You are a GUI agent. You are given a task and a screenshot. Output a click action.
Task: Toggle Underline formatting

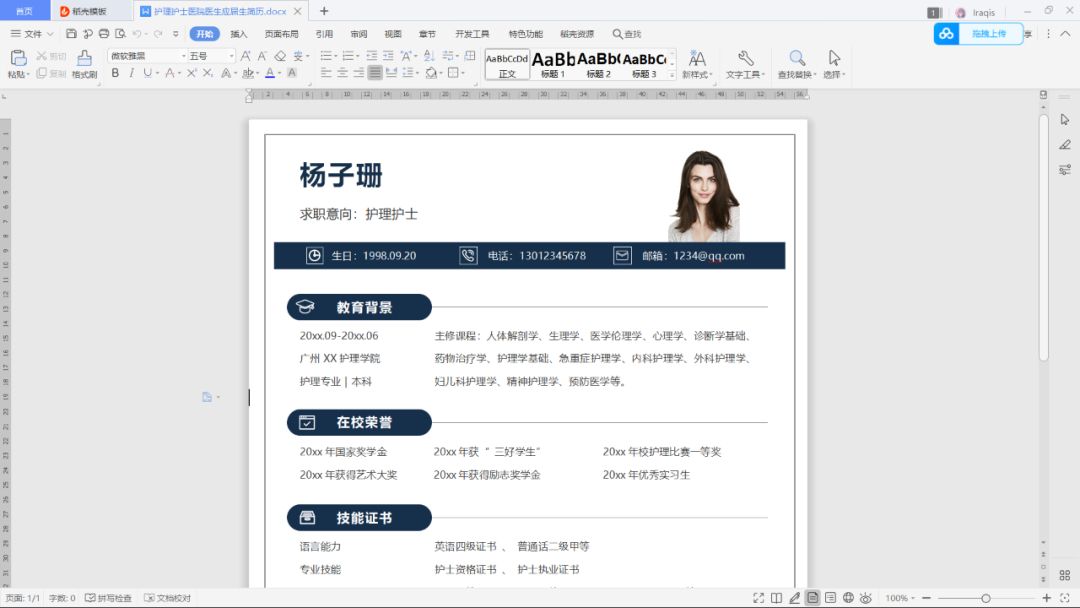(x=147, y=73)
